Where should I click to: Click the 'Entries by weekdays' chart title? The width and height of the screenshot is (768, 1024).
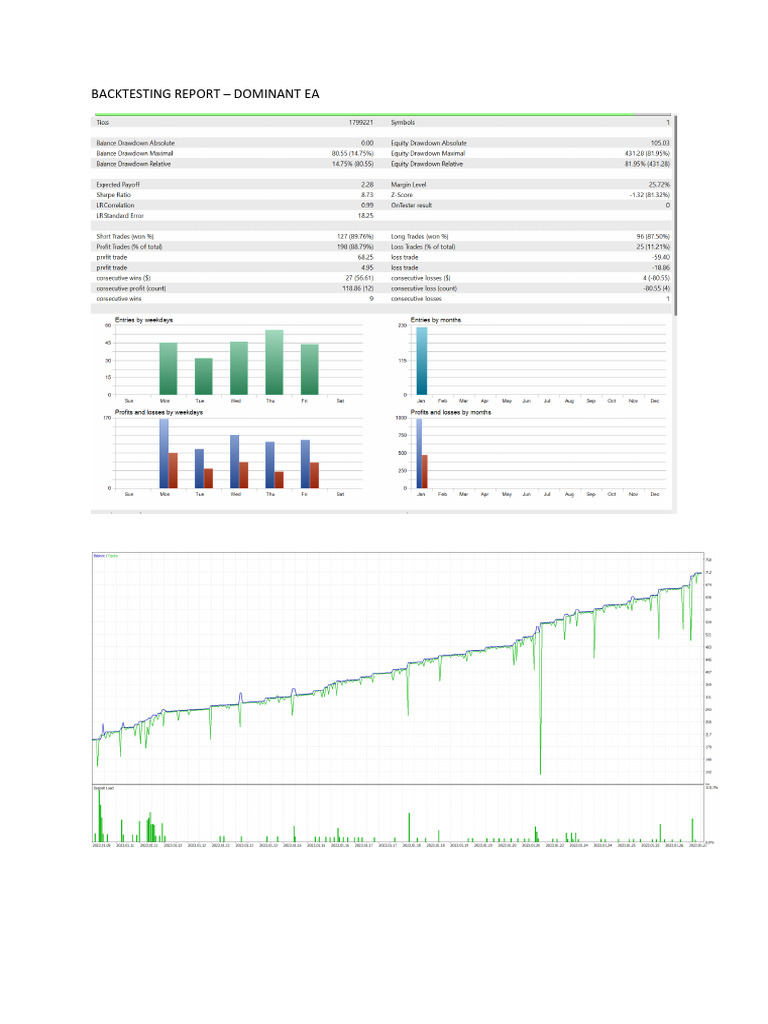pos(144,320)
